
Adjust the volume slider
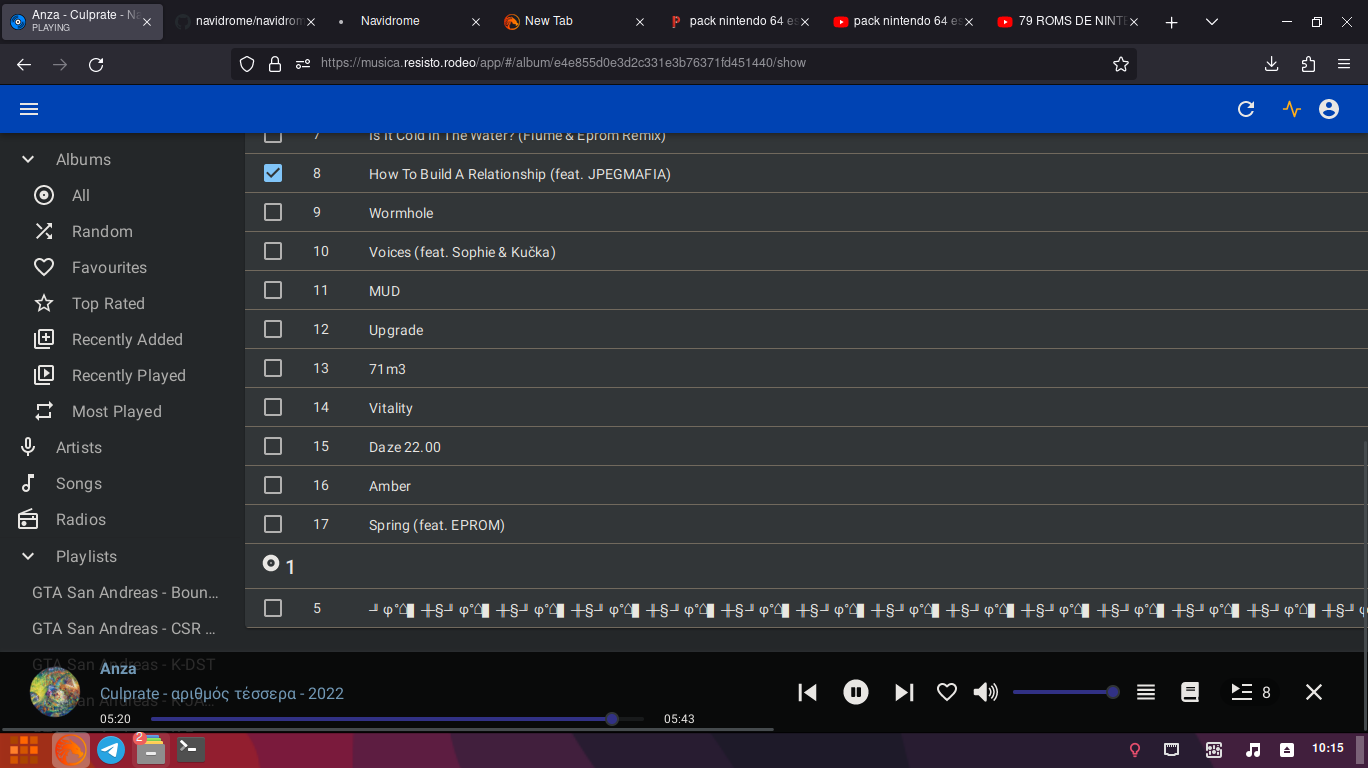coord(1065,691)
